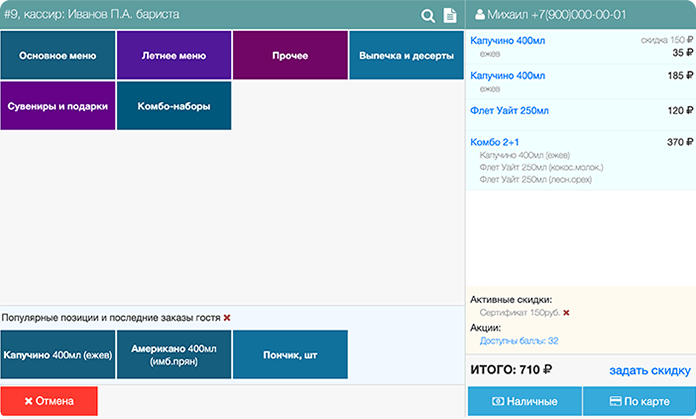Pay using По карте button
The image size is (696, 419).
pos(639,401)
